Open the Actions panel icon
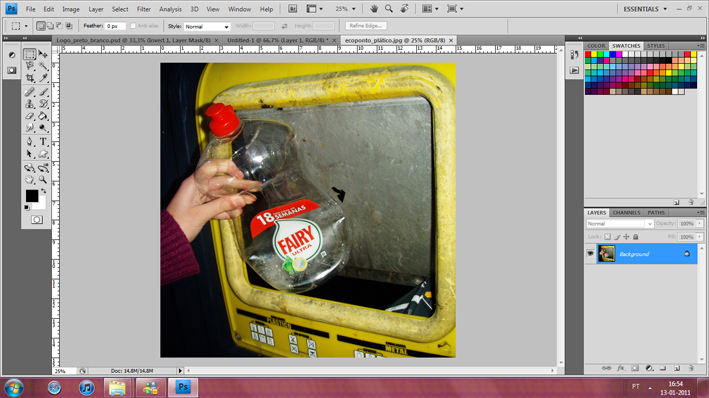This screenshot has height=398, width=709. (x=574, y=70)
